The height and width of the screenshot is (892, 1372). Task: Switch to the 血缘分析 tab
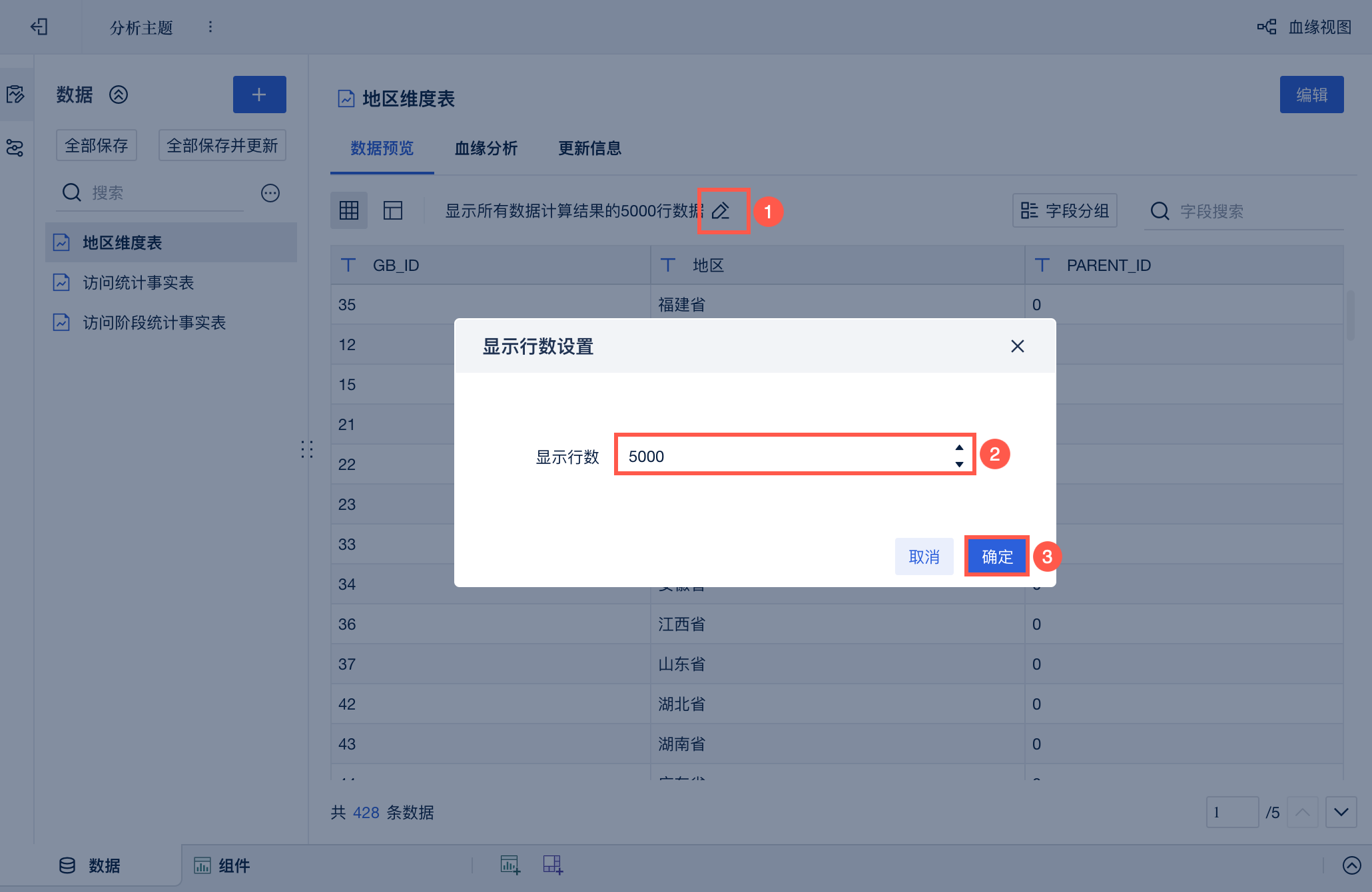(x=486, y=148)
